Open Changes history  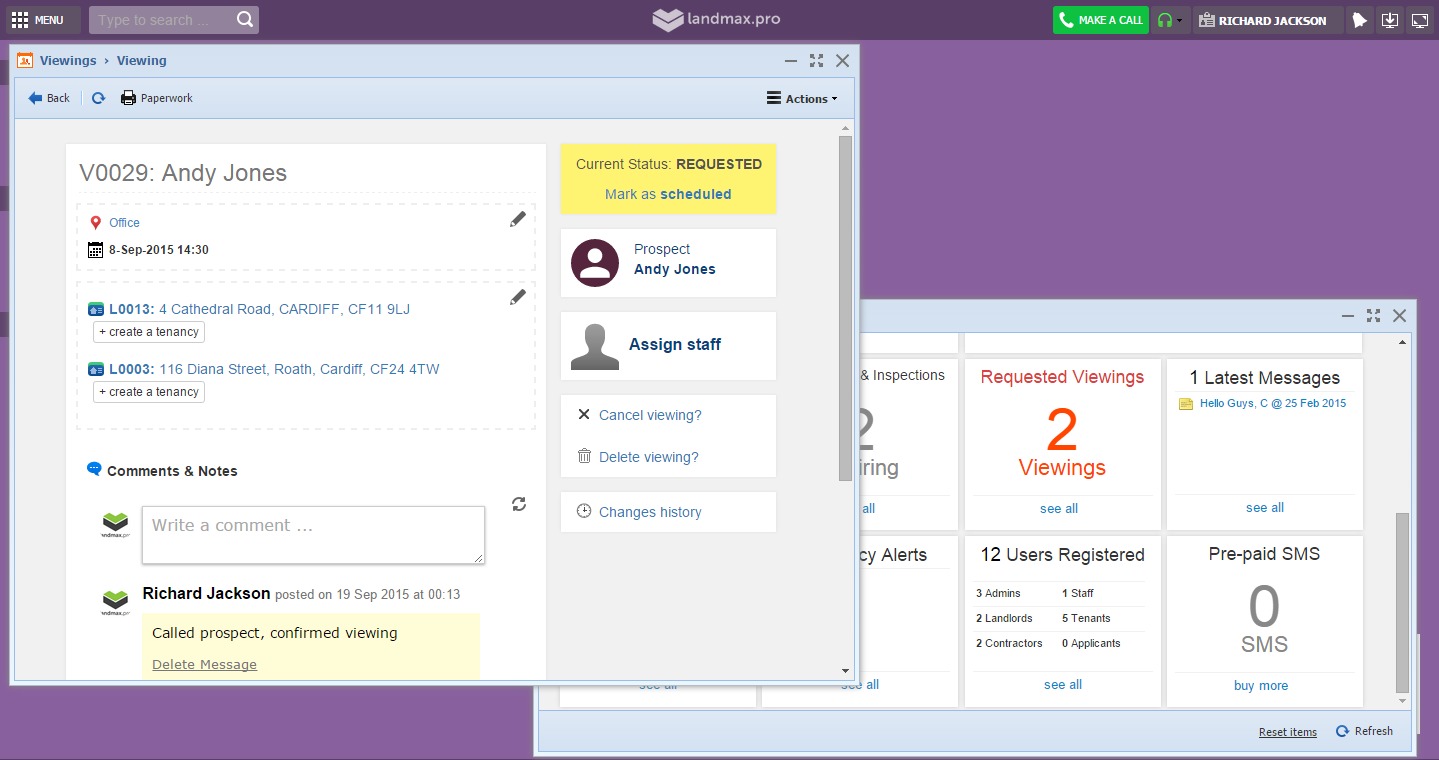coord(650,512)
